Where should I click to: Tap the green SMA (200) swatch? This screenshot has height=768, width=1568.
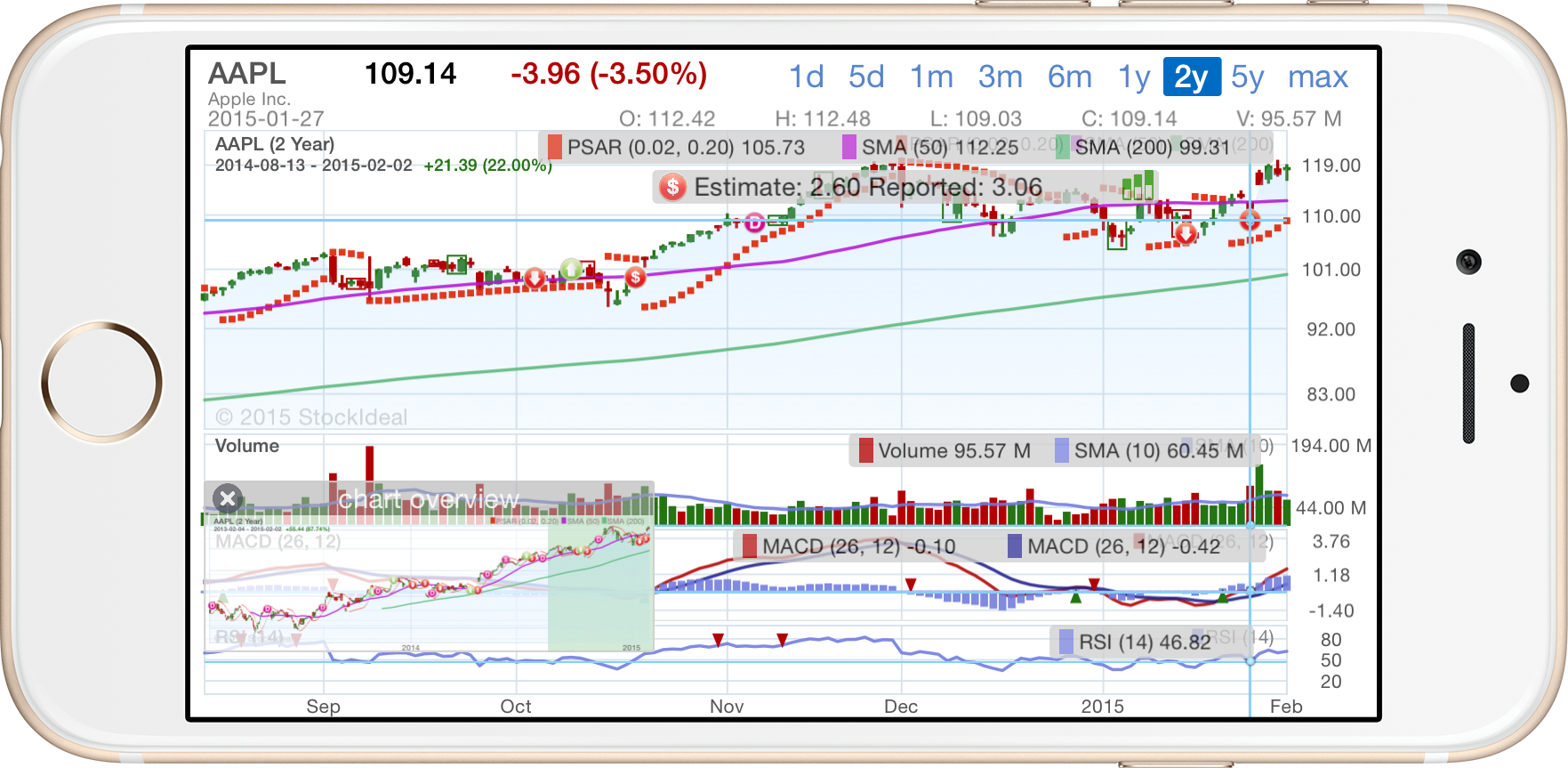point(1063,147)
